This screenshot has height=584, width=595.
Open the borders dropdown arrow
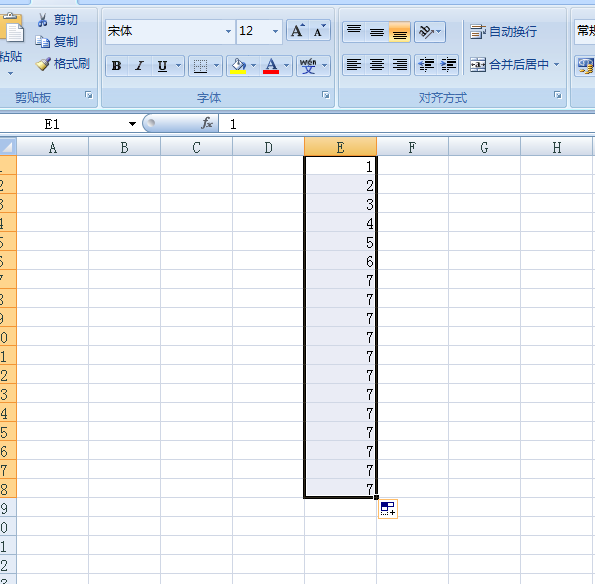click(x=216, y=66)
